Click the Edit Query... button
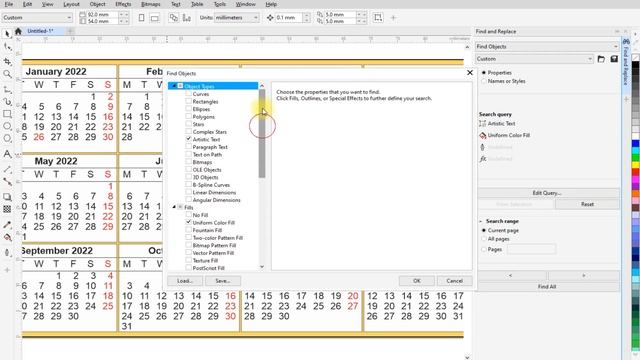Viewport: 640px width, 360px height. (x=547, y=193)
